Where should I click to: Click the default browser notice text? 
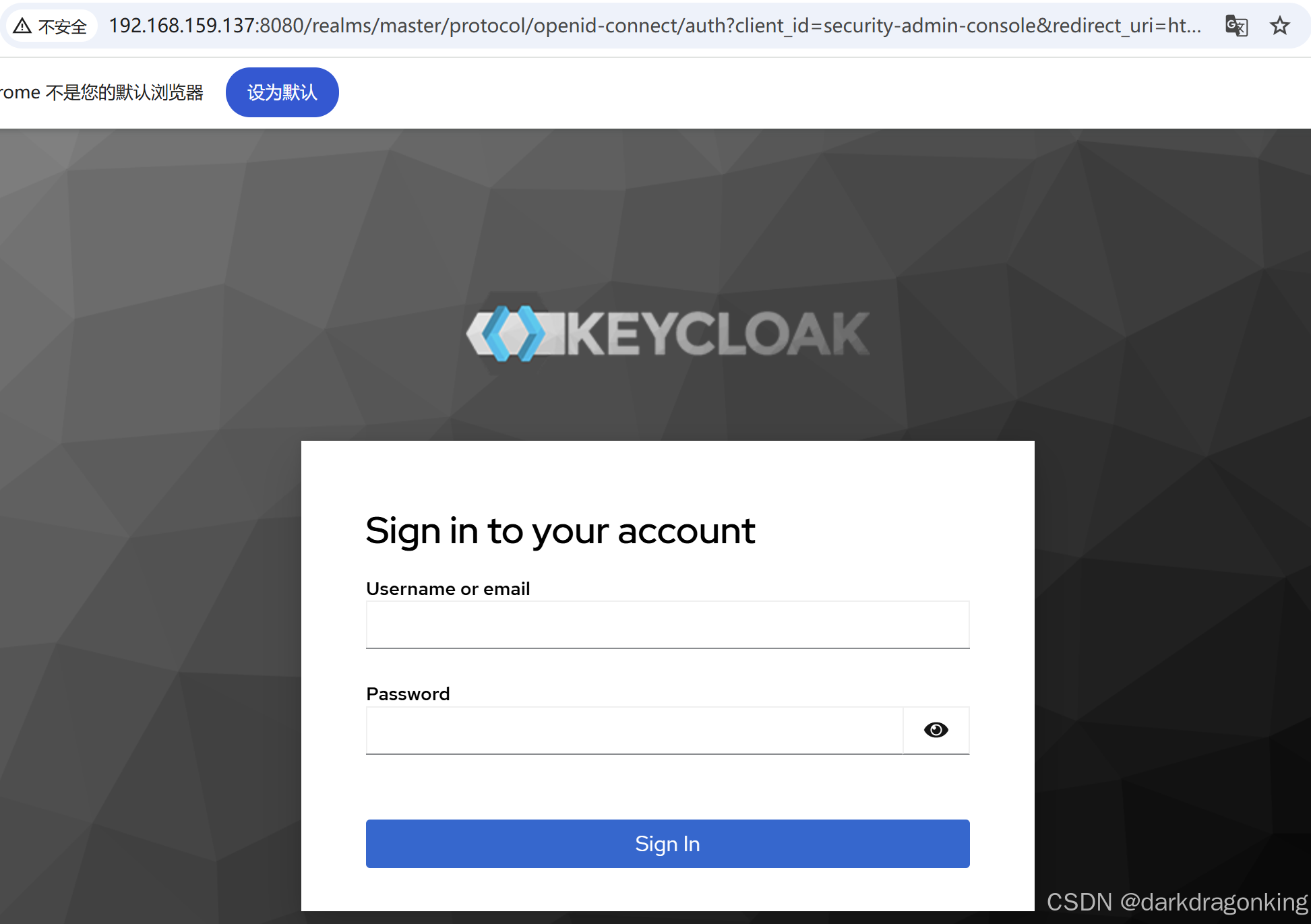click(102, 92)
